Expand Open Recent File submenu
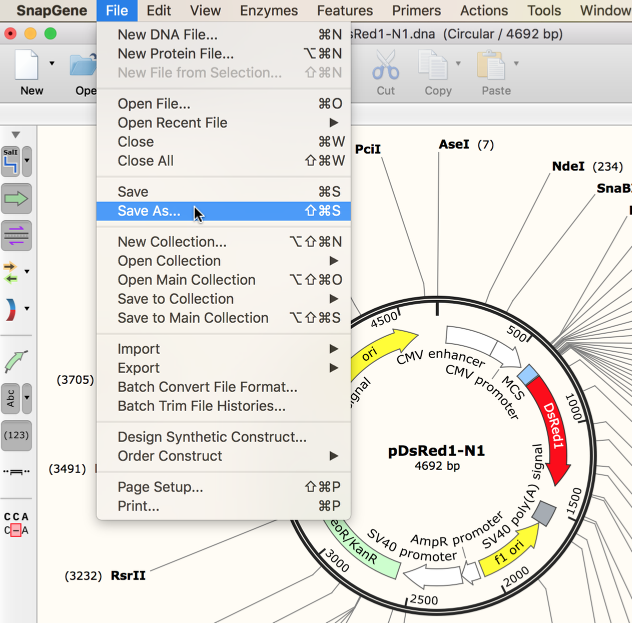 click(x=224, y=123)
